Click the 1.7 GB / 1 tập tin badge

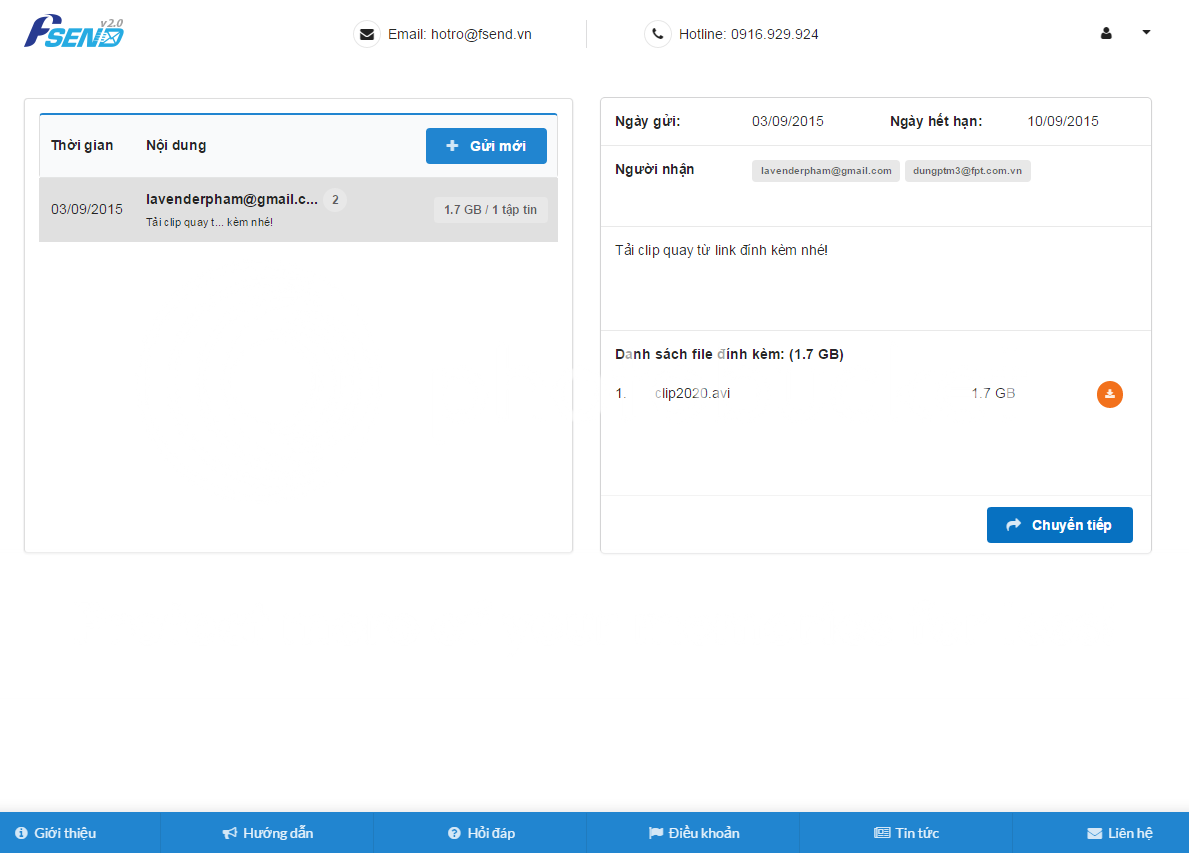[x=490, y=210]
